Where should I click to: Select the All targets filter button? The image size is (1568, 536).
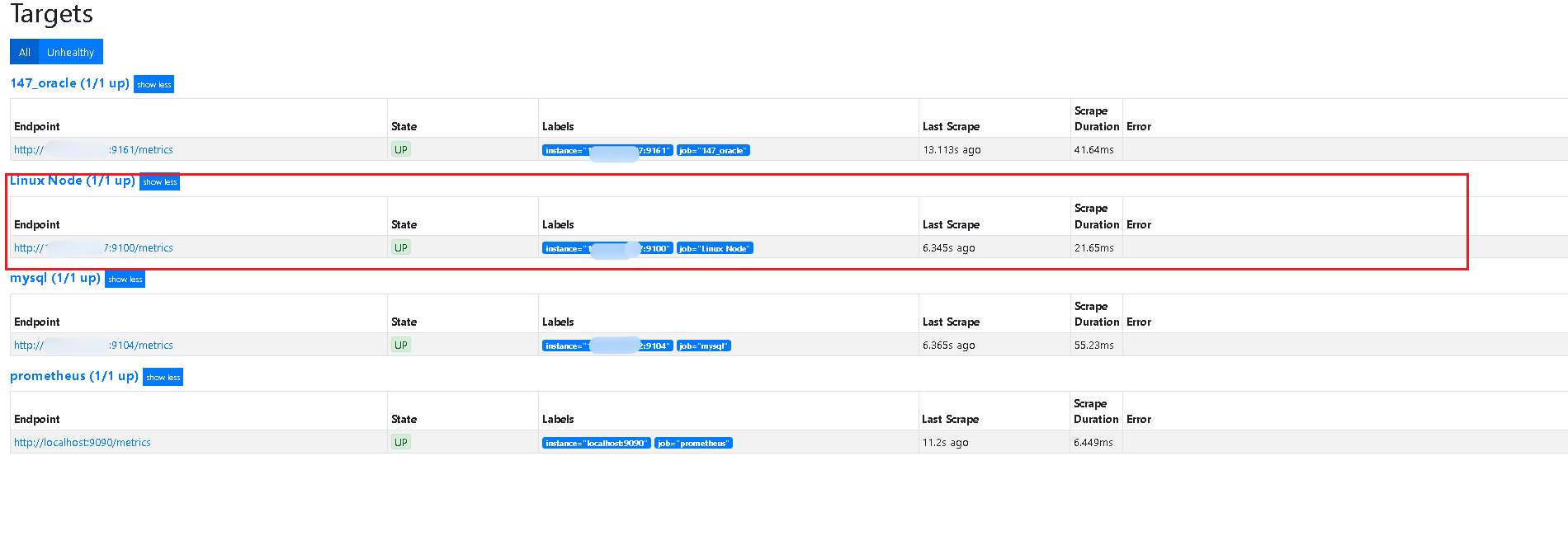(x=24, y=52)
